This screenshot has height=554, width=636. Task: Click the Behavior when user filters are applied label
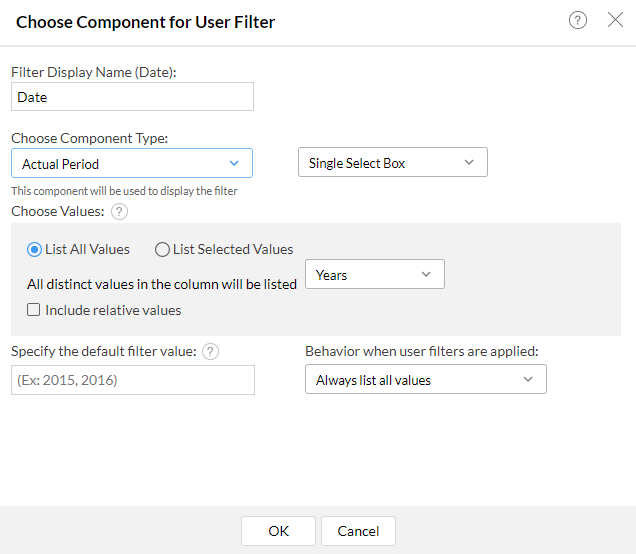[422, 351]
